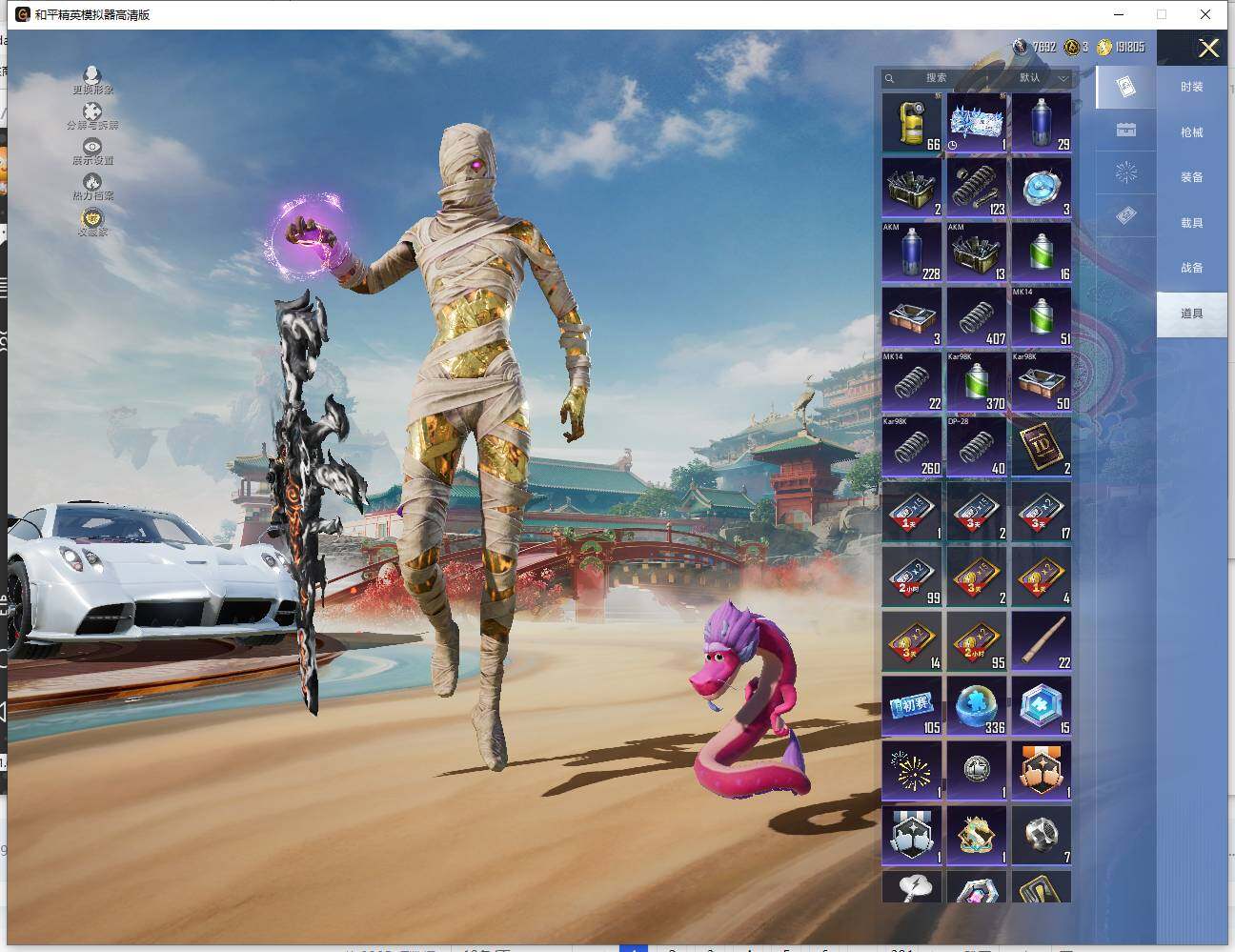The width and height of the screenshot is (1235, 952).
Task: Select the MK14 green spray can (51)
Action: [x=1042, y=317]
